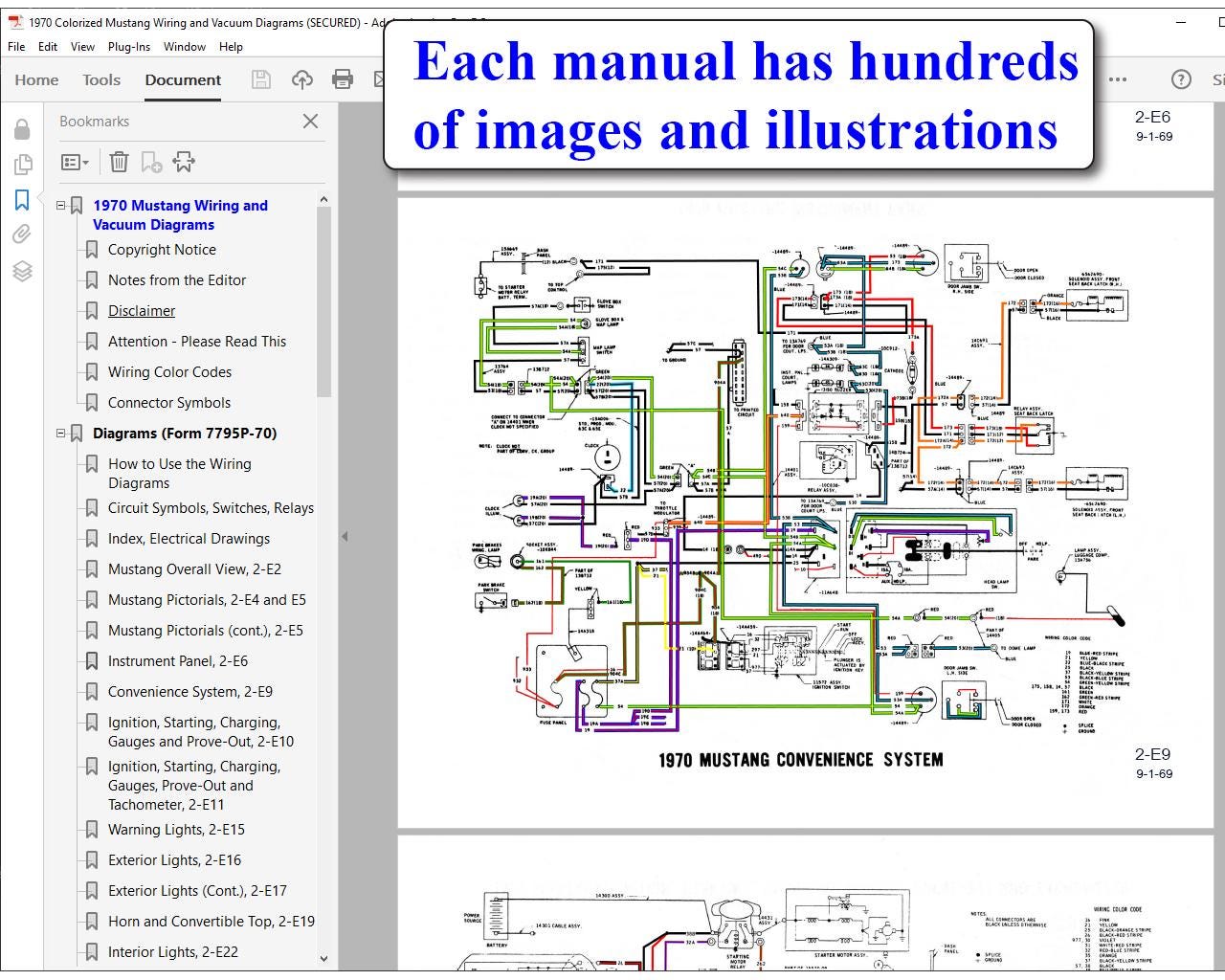Click the Print icon in toolbar
The height and width of the screenshot is (980, 1225).
342,79
